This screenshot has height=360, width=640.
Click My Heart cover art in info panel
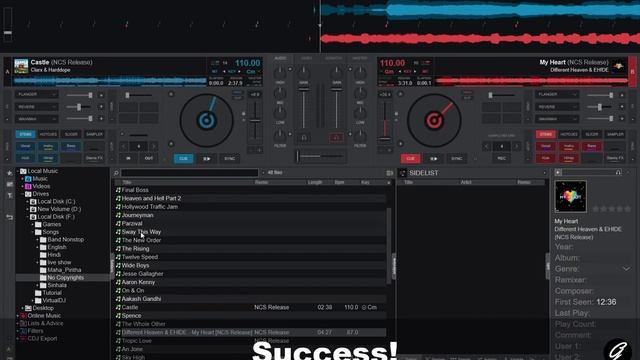pyautogui.click(x=570, y=196)
